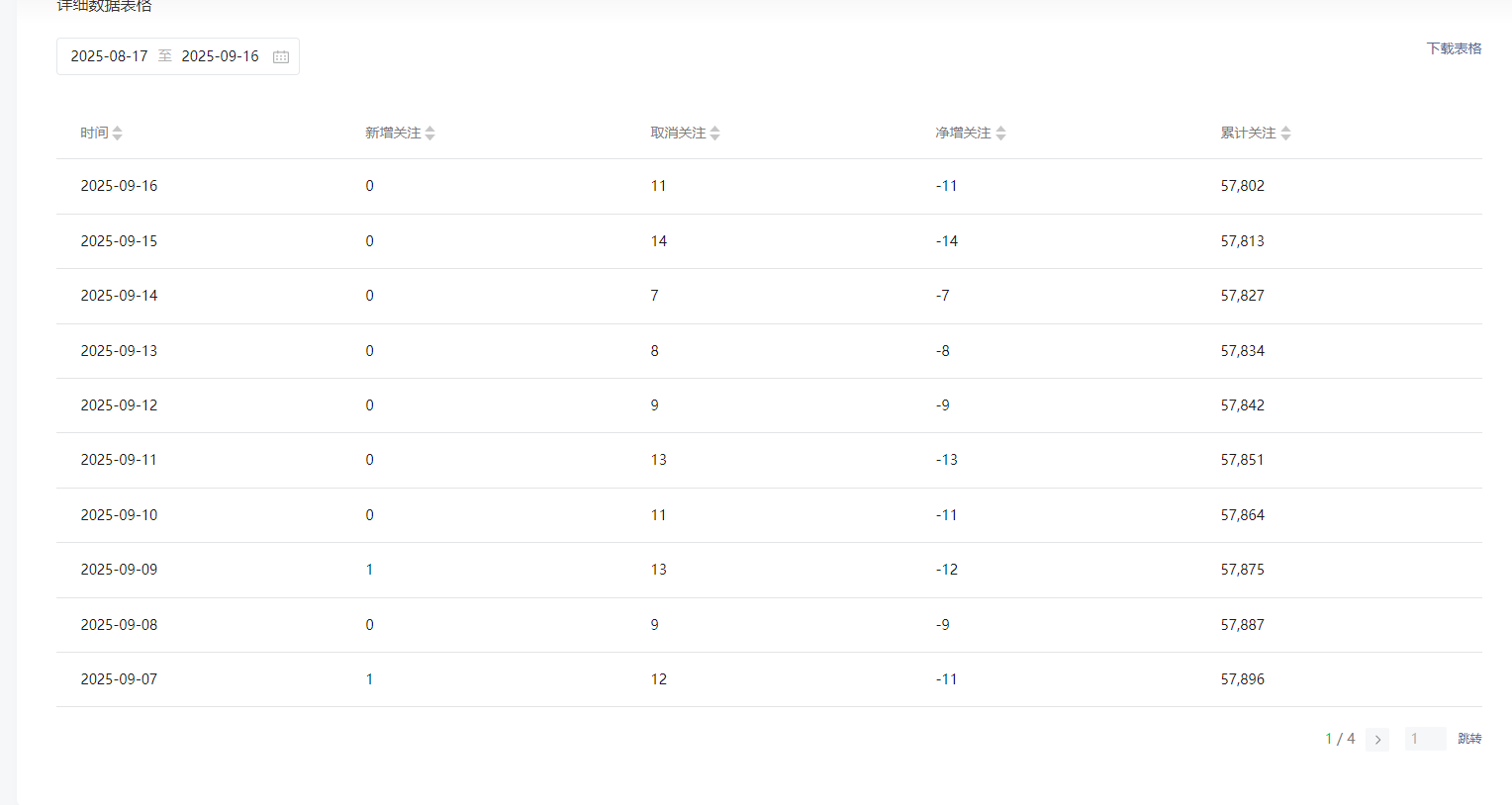Click unfollow count 7 in 2025-09-14 row
The image size is (1512, 805).
(654, 296)
